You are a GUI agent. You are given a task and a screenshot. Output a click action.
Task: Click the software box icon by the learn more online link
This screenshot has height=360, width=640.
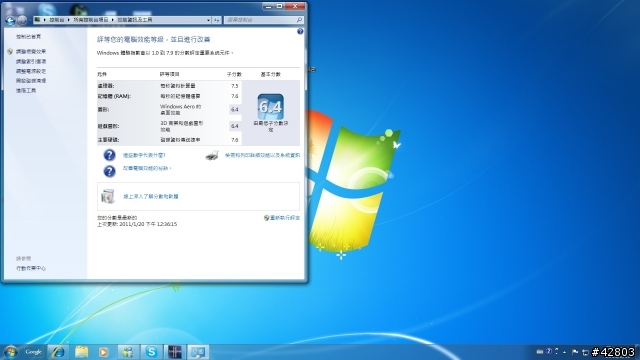[x=108, y=196]
